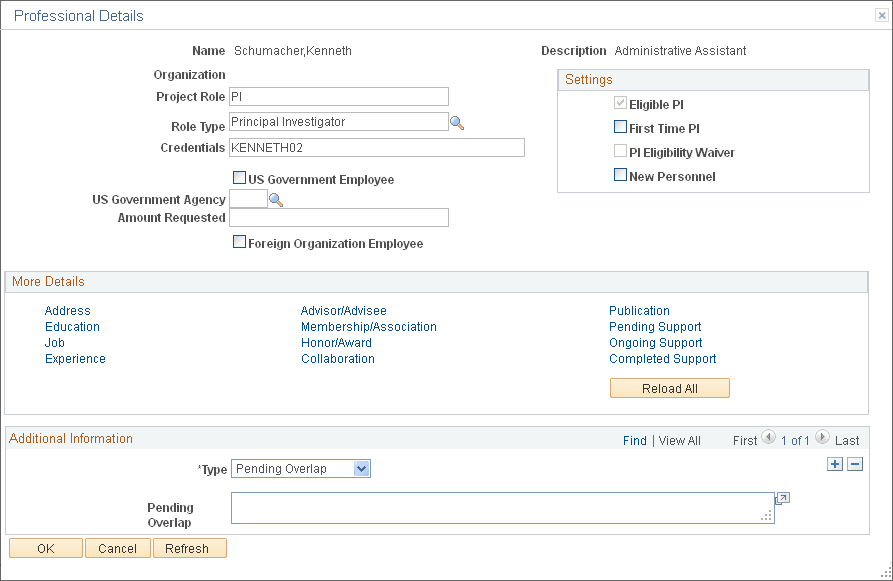Check the First Time PI checkbox
Image resolution: width=893 pixels, height=581 pixels.
pos(622,128)
